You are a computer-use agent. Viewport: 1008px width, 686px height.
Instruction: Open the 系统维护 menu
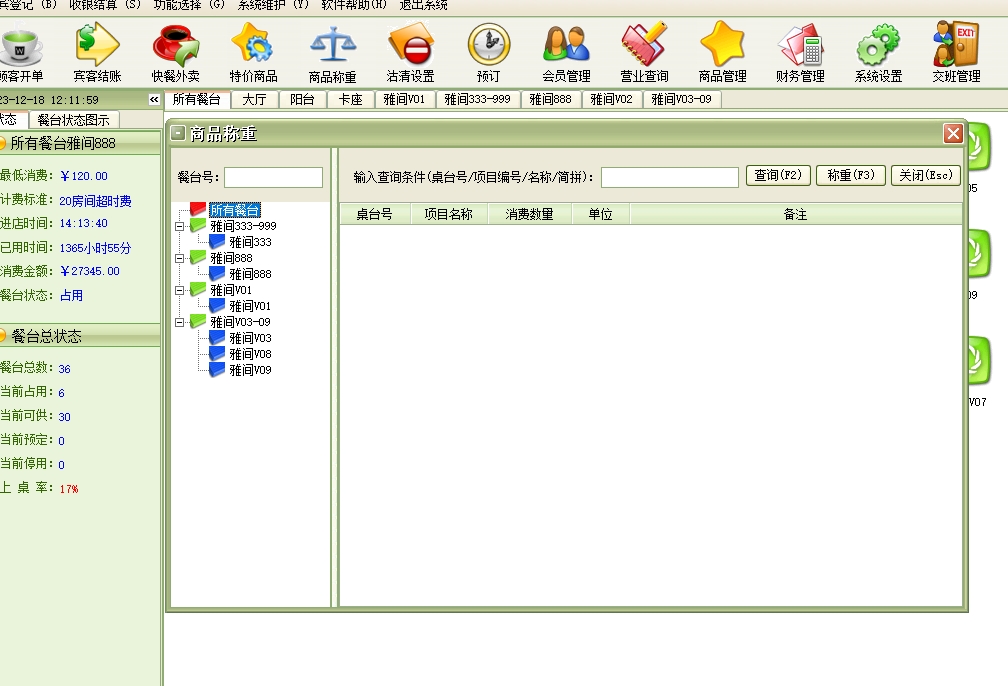272,5
